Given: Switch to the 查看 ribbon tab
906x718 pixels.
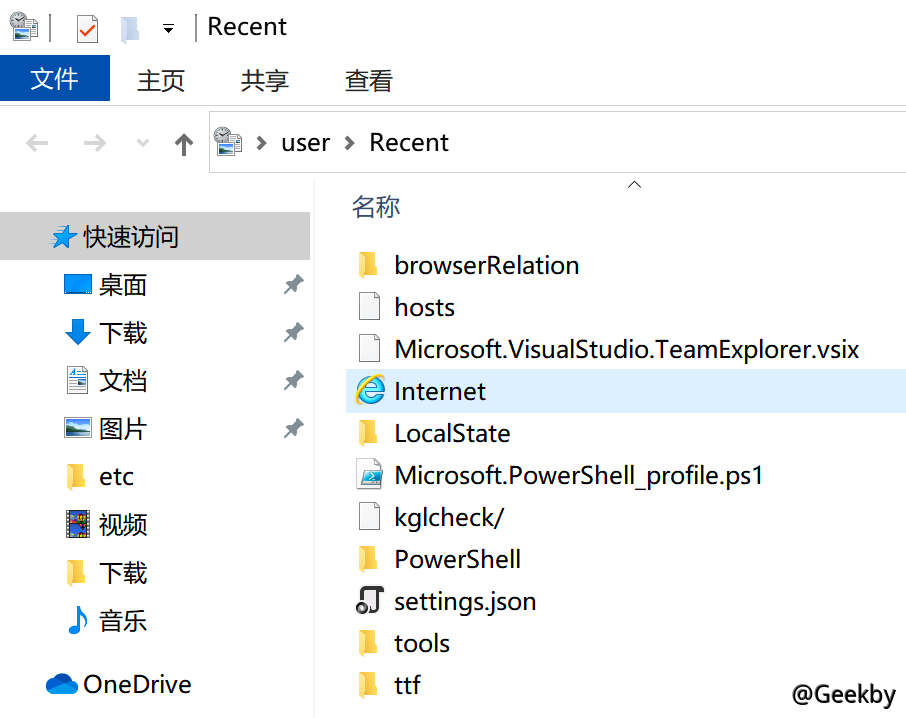Looking at the screenshot, I should (x=368, y=80).
